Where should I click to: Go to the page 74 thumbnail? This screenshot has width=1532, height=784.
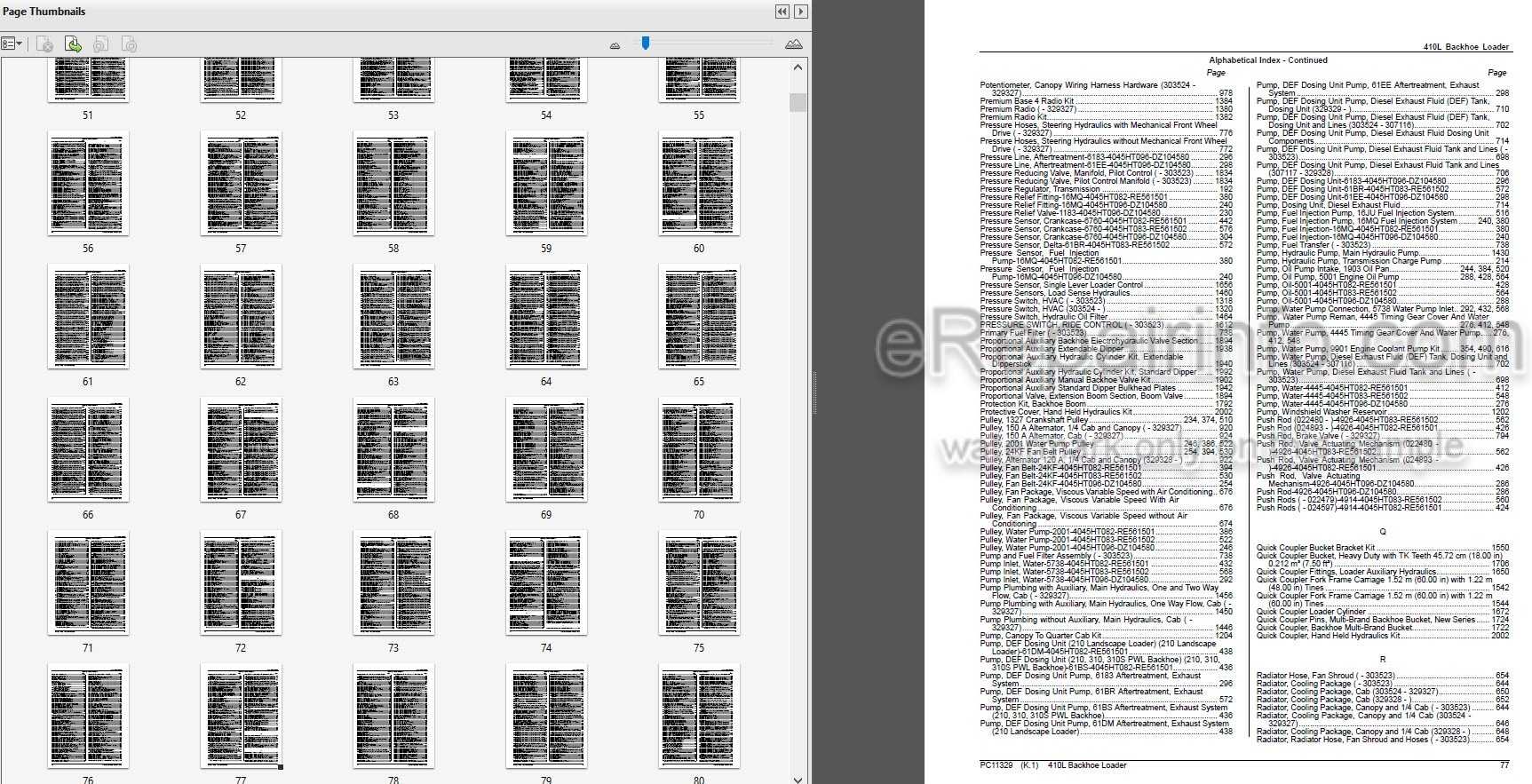546,583
